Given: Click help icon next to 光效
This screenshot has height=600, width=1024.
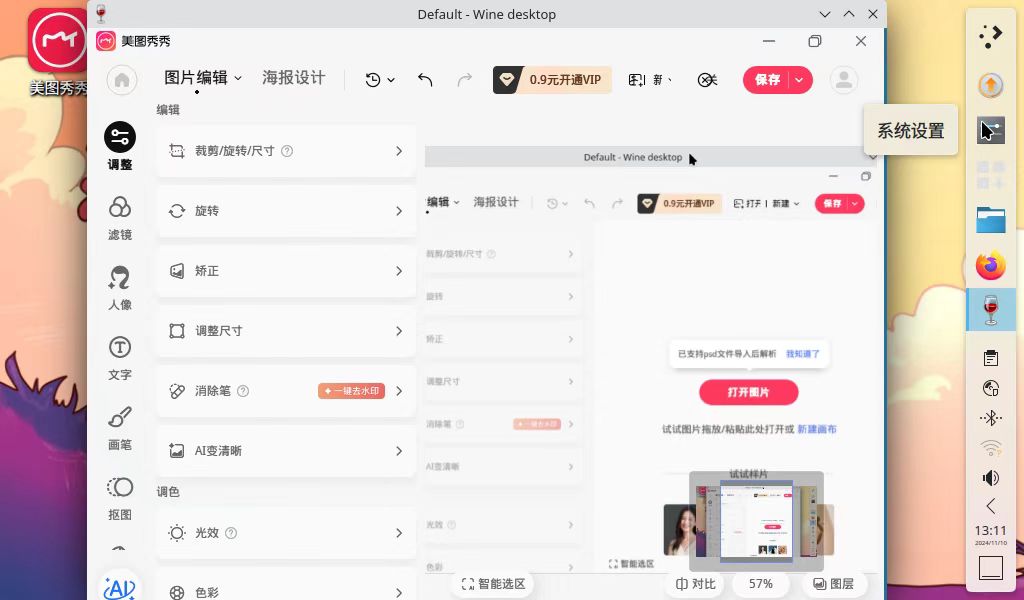Looking at the screenshot, I should click(231, 533).
